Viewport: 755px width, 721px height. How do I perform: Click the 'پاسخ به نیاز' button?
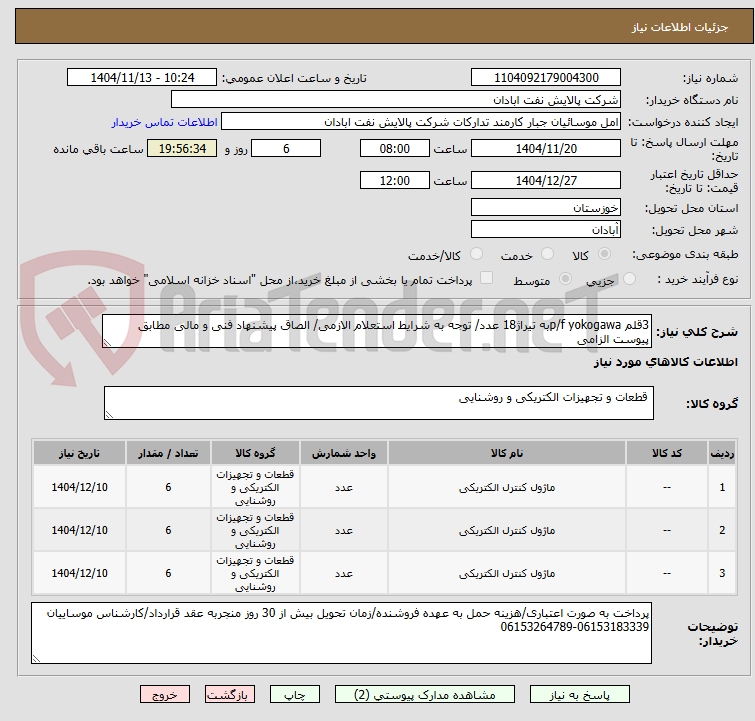pyautogui.click(x=579, y=695)
